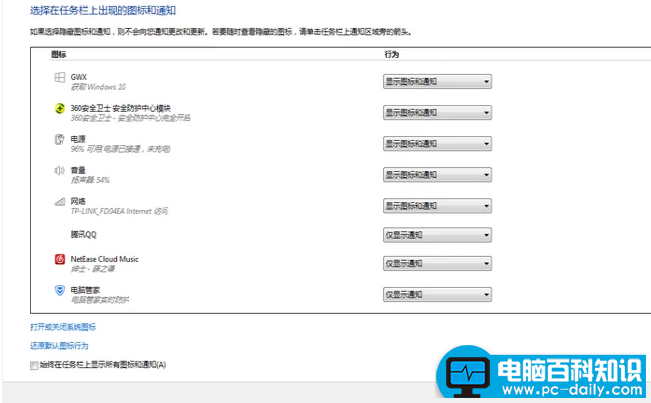The image size is (651, 403).
Task: Enable 始终在任务栏上显示所有图标和通知 checkbox
Action: point(34,365)
